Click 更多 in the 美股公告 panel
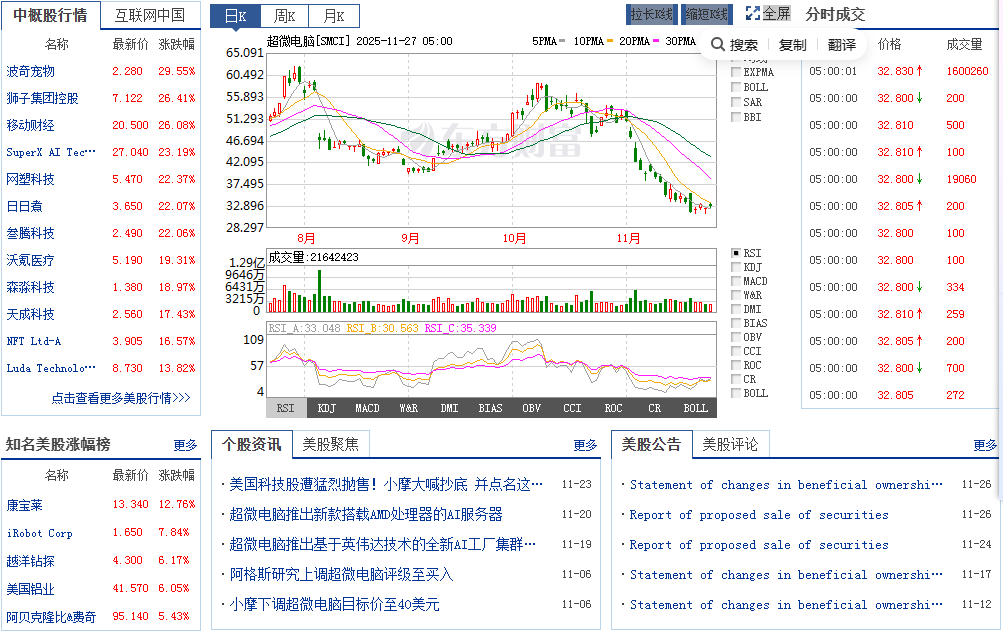The width and height of the screenshot is (1003, 633). point(984,445)
